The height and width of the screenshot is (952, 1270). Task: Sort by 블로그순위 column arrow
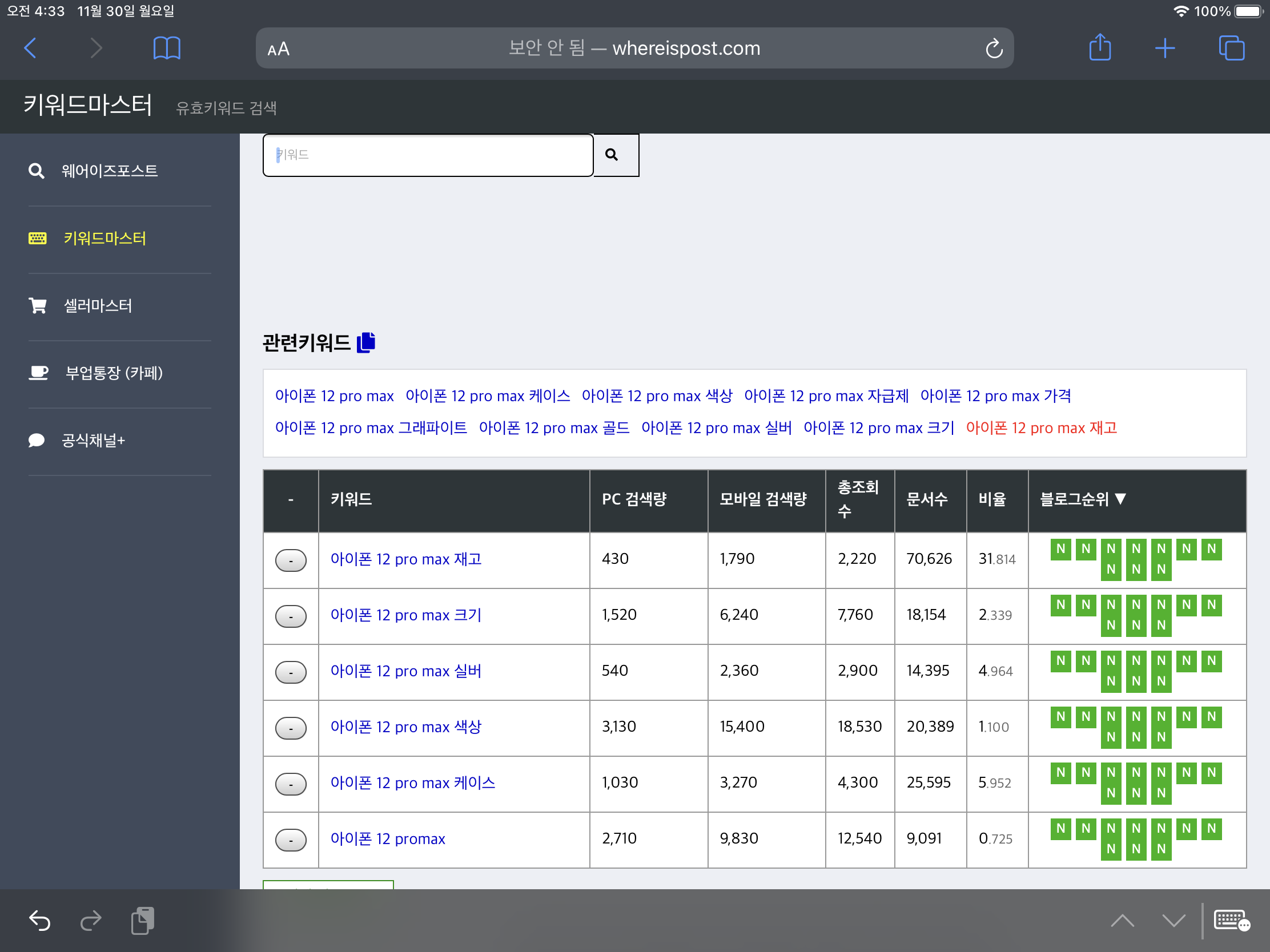click(1120, 499)
